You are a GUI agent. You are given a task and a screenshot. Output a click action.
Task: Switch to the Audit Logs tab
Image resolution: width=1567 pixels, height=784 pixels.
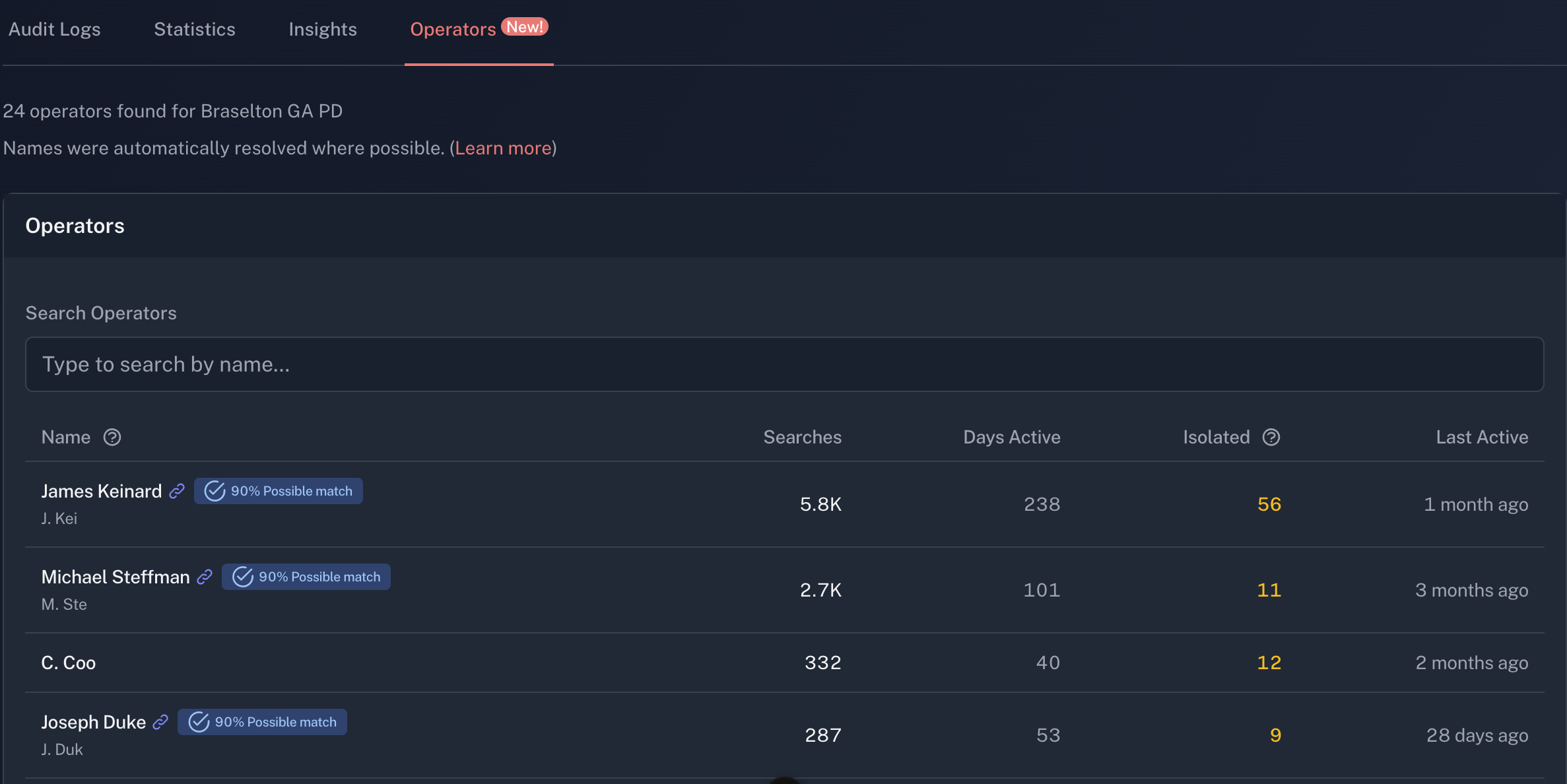pos(55,29)
